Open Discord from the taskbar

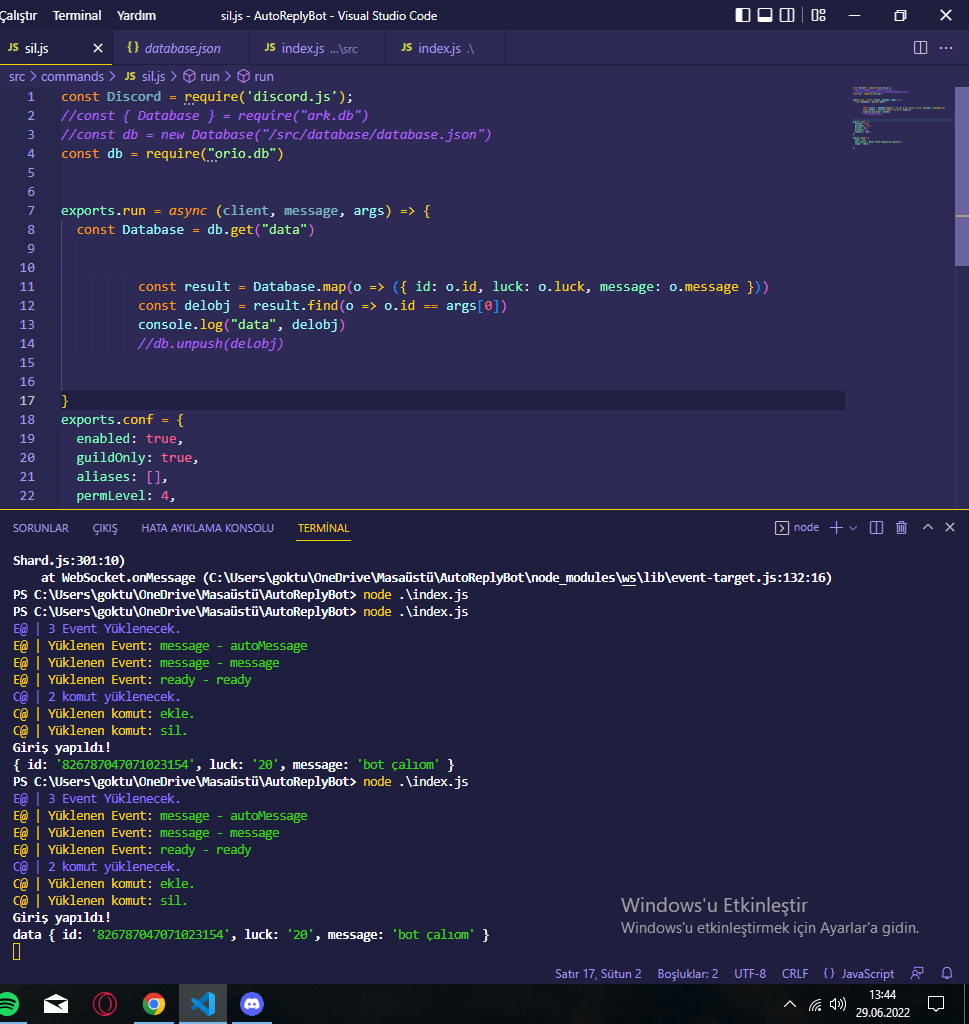[x=251, y=1004]
